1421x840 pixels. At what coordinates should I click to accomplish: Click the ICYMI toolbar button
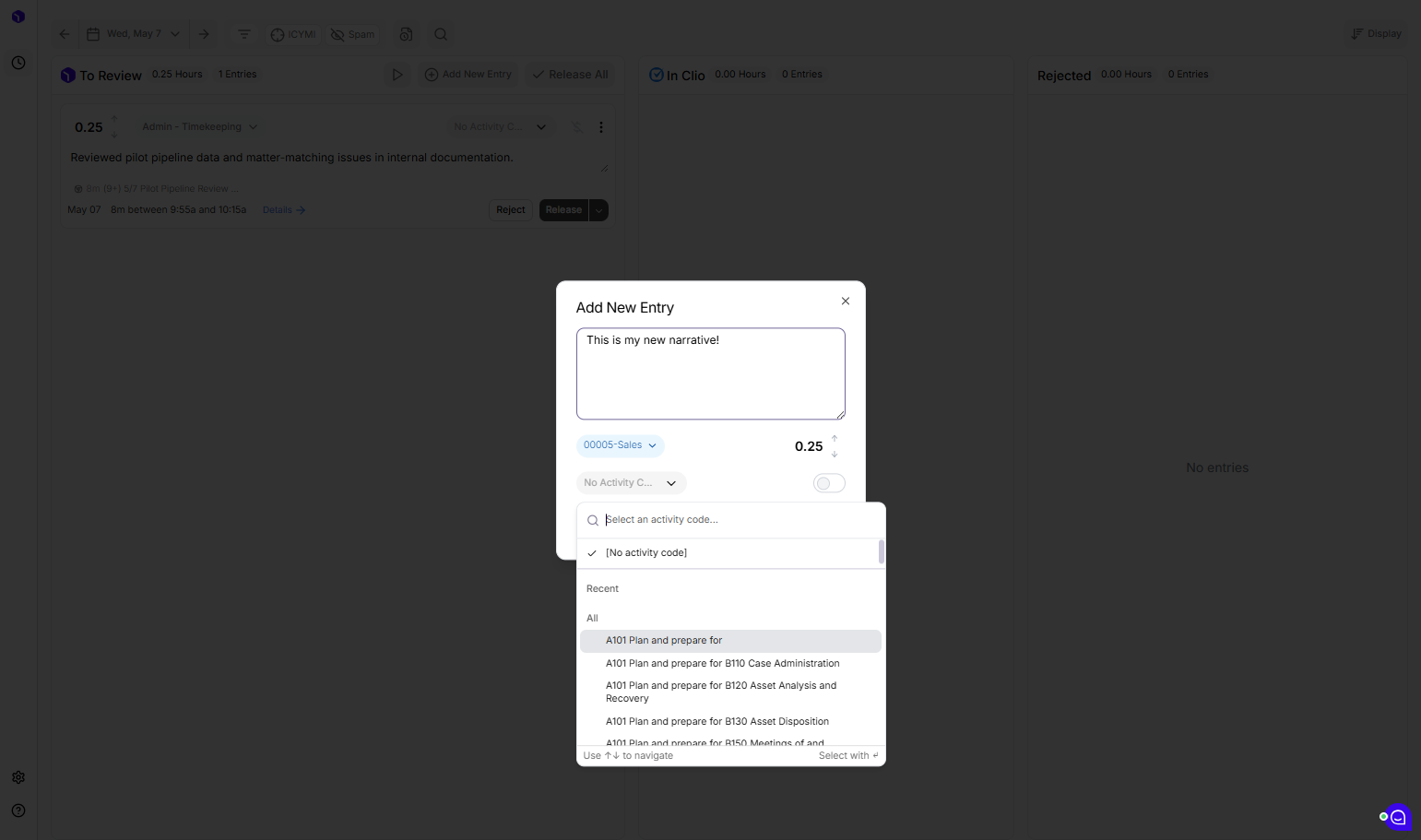(293, 34)
